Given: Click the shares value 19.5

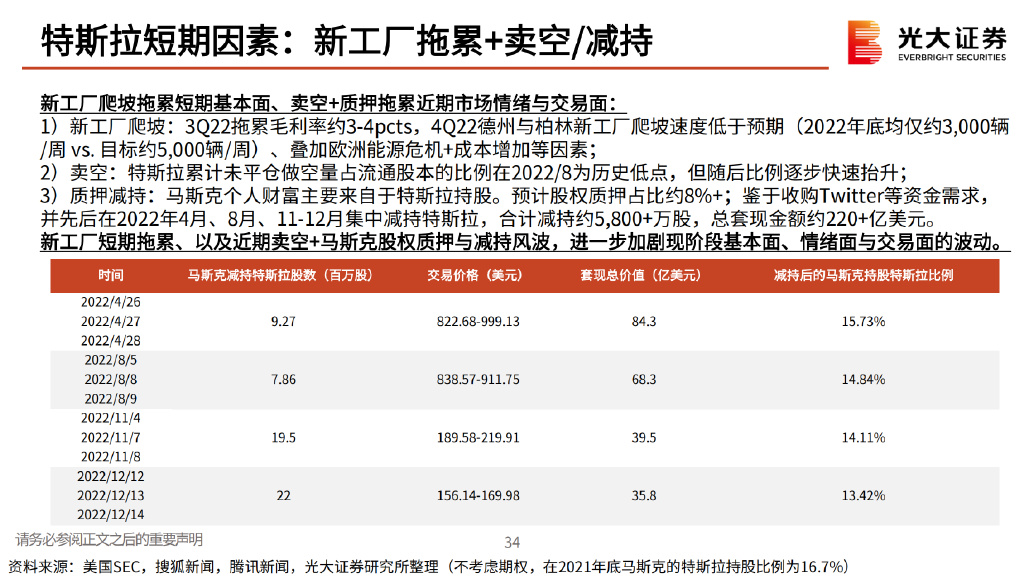Looking at the screenshot, I should point(283,438).
